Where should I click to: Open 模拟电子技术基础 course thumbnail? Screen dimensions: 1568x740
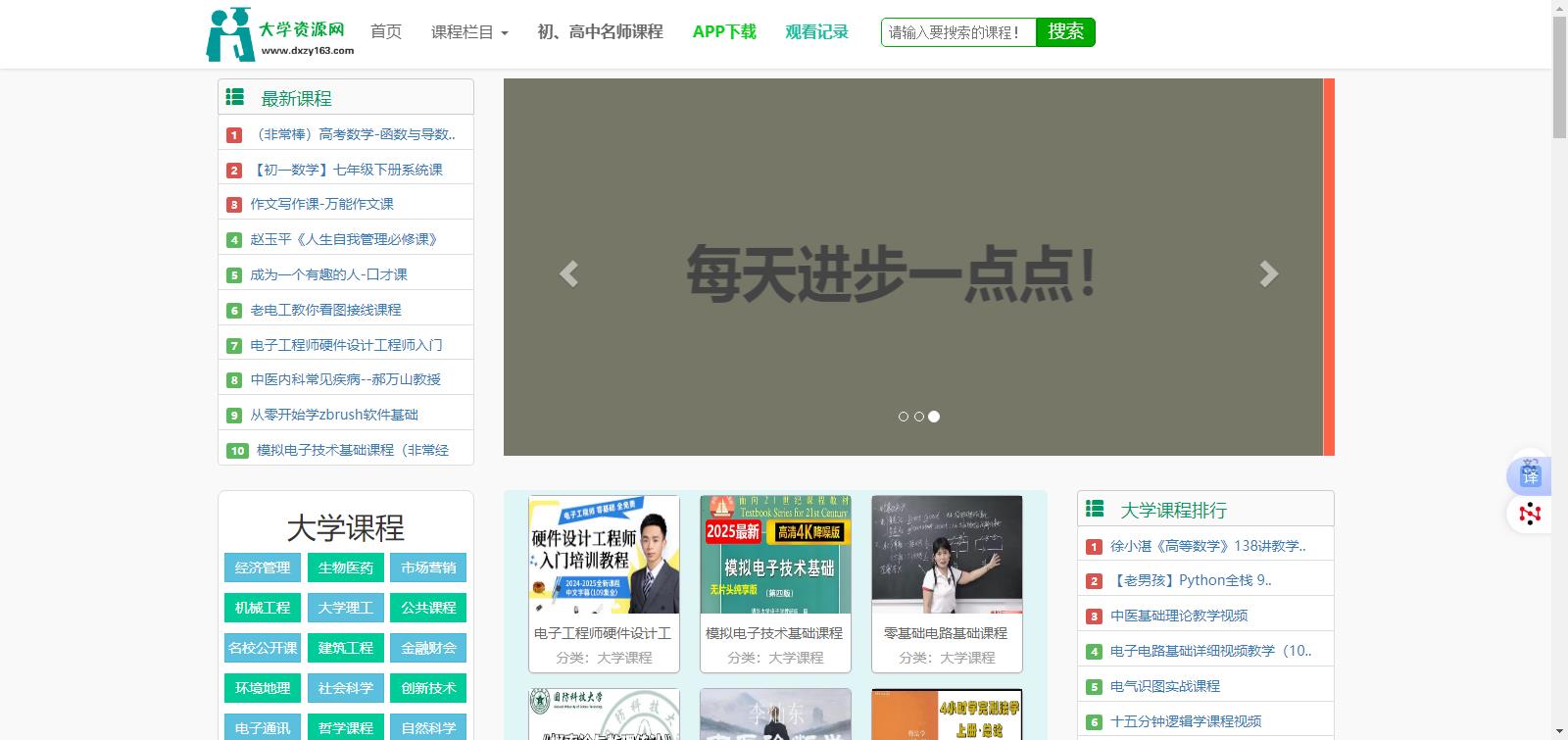pyautogui.click(x=775, y=555)
